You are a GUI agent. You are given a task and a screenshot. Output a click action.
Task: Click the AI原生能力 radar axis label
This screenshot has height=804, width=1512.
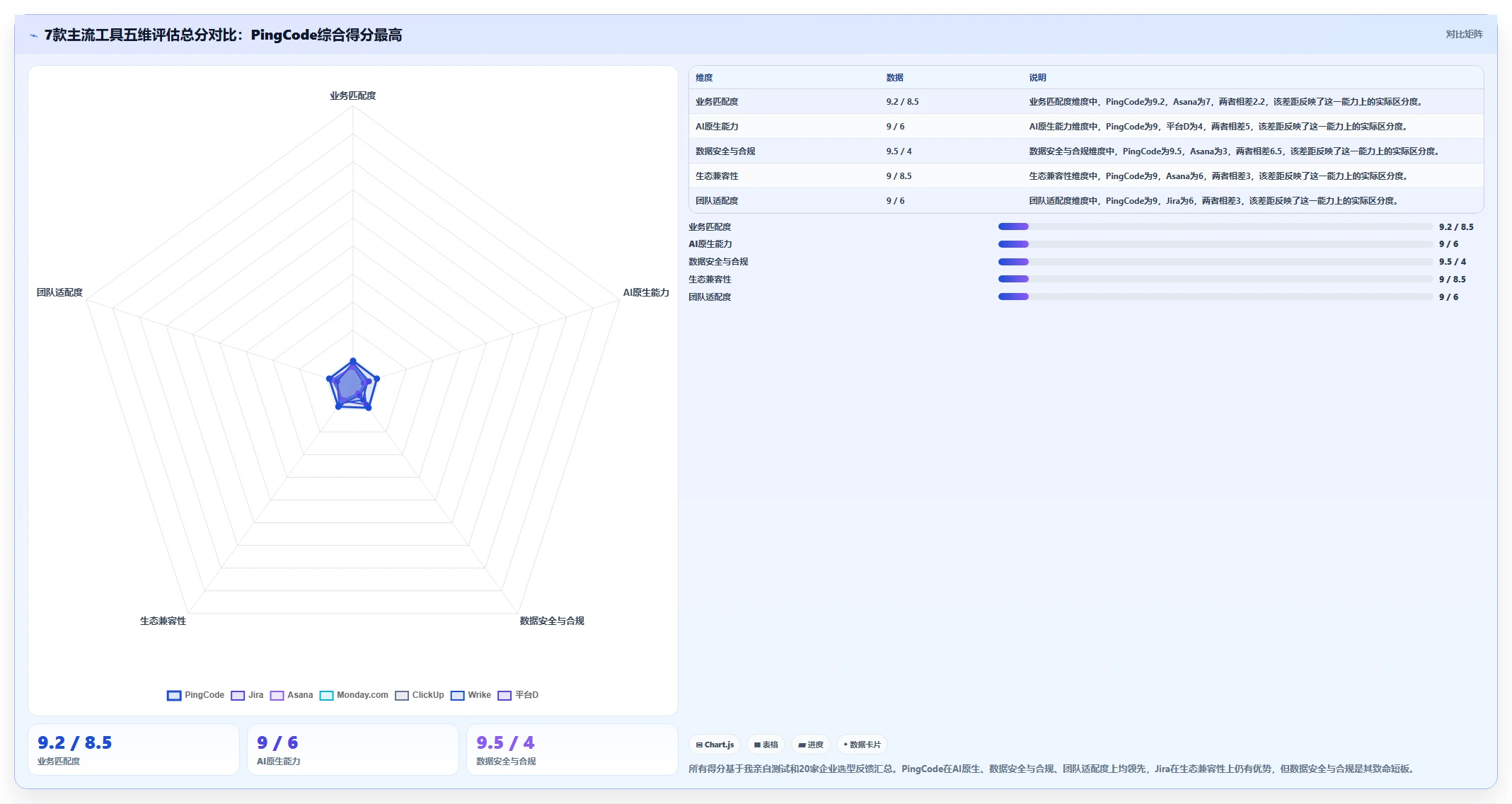646,292
